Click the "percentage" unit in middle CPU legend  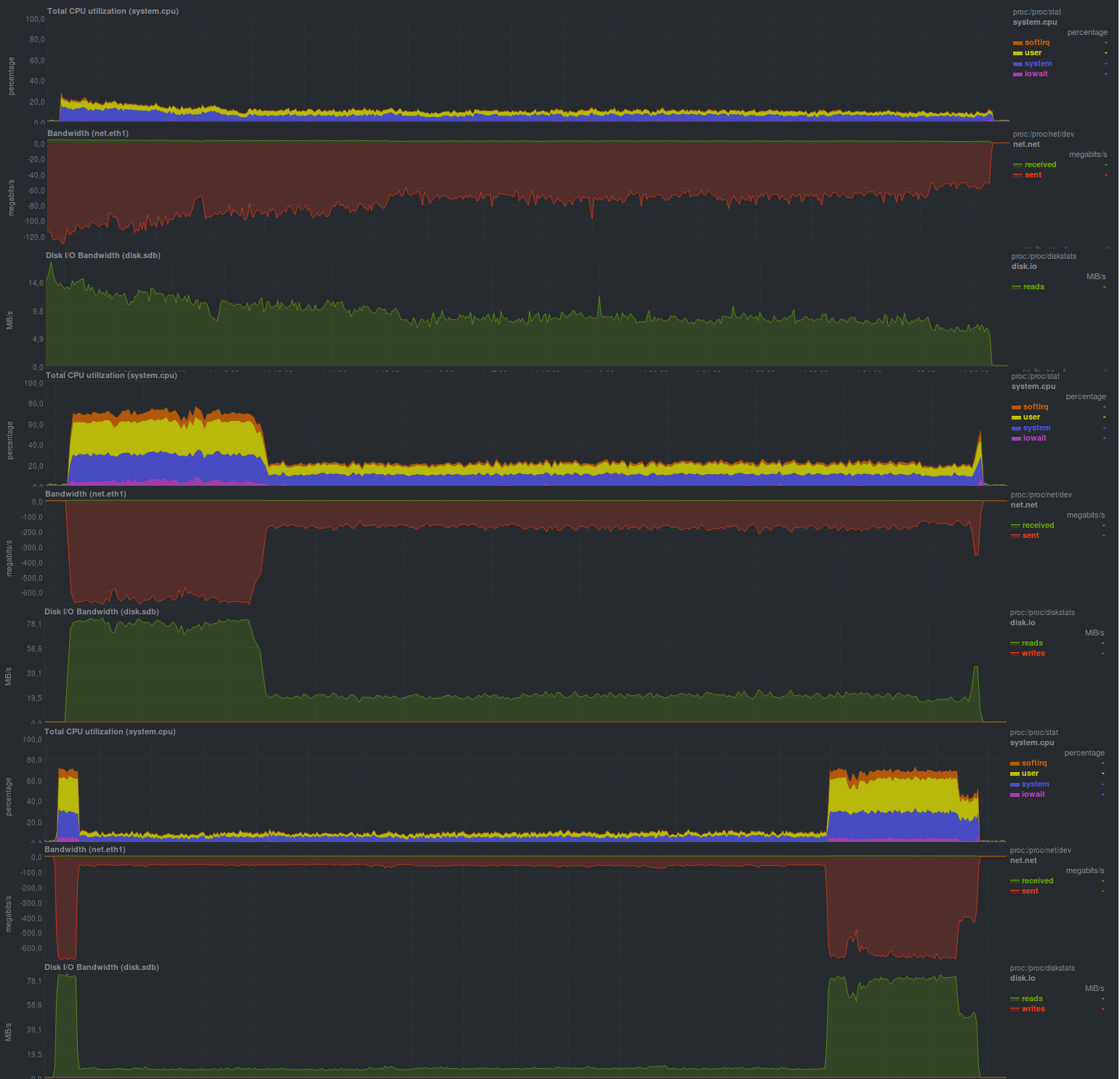coord(1086,397)
